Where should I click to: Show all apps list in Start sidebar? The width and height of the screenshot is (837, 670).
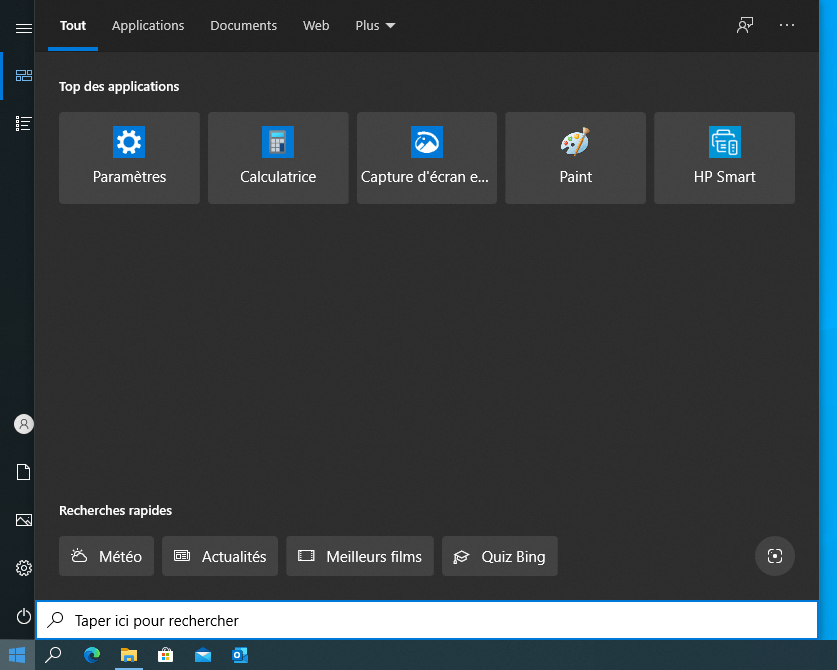click(23, 123)
